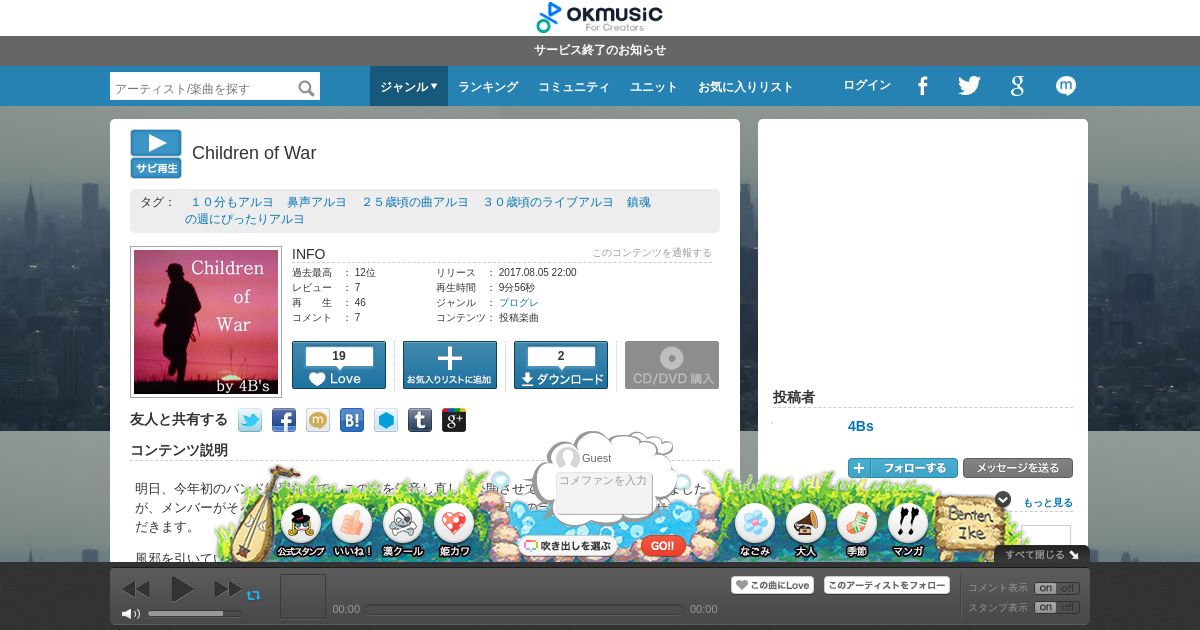
Task: Collapse stamp panel with すべて閉じる
Action: point(1042,554)
